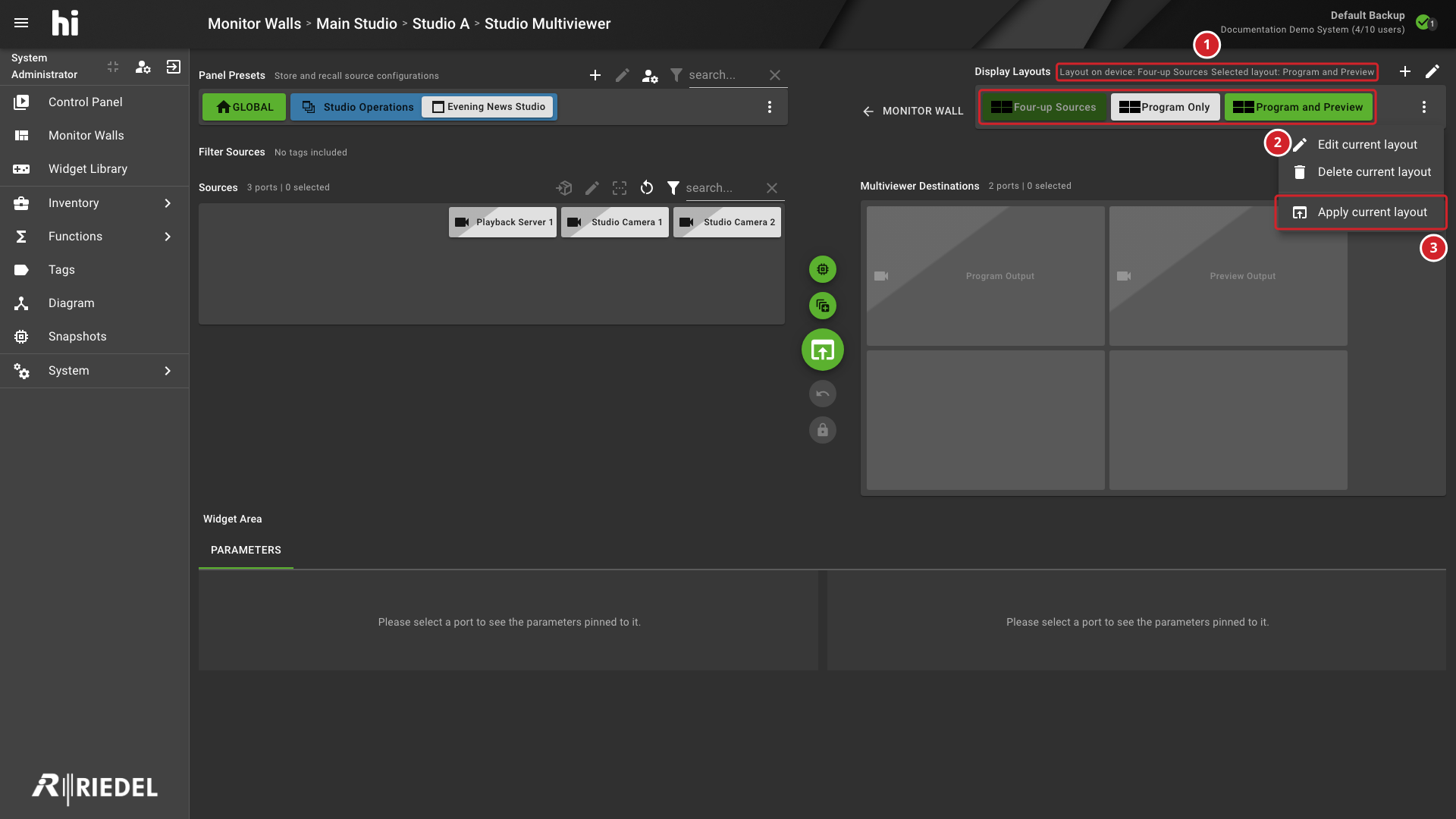
Task: Click the user settings icon beside System Administrator
Action: [x=143, y=67]
